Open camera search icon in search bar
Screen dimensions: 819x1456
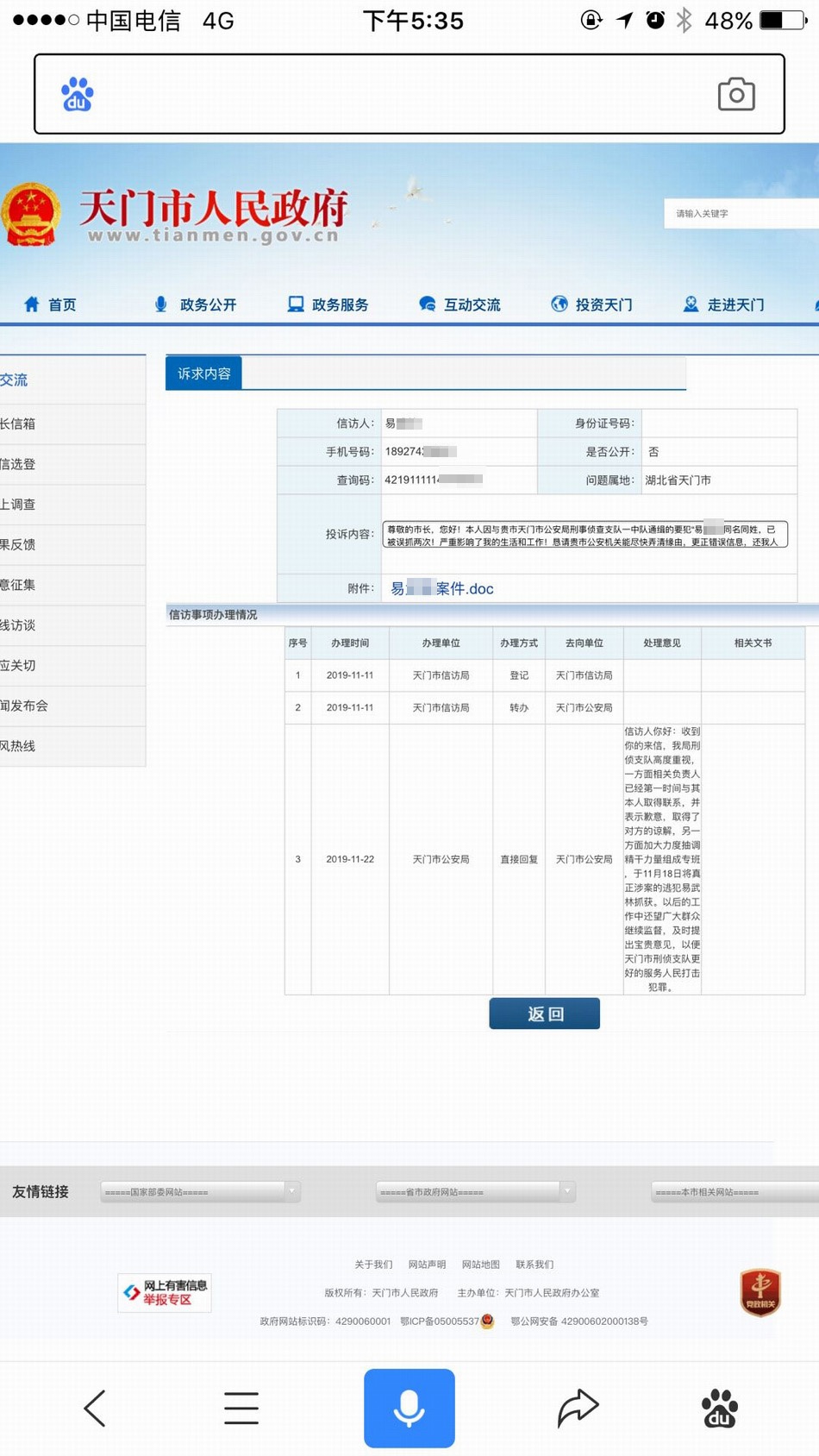[x=736, y=94]
